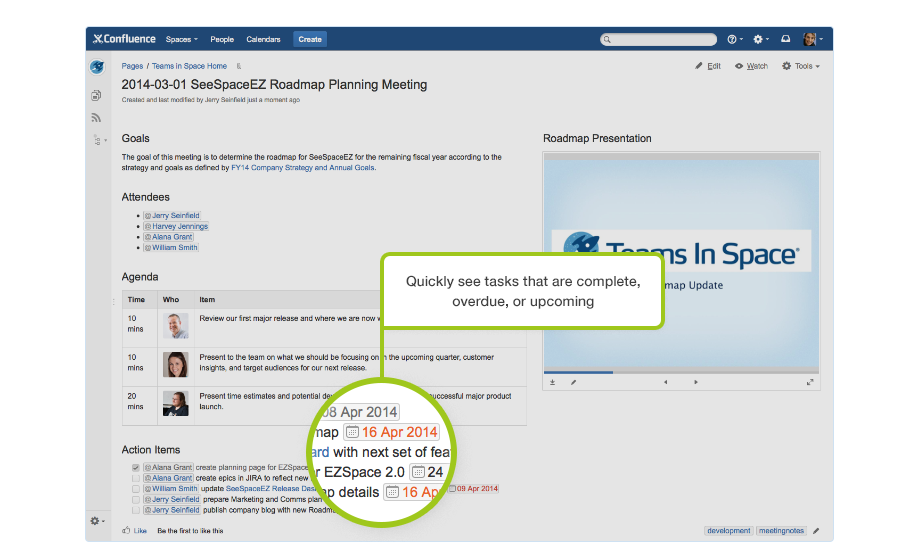Open the notifications inbox icon
The image size is (920, 542).
point(786,39)
